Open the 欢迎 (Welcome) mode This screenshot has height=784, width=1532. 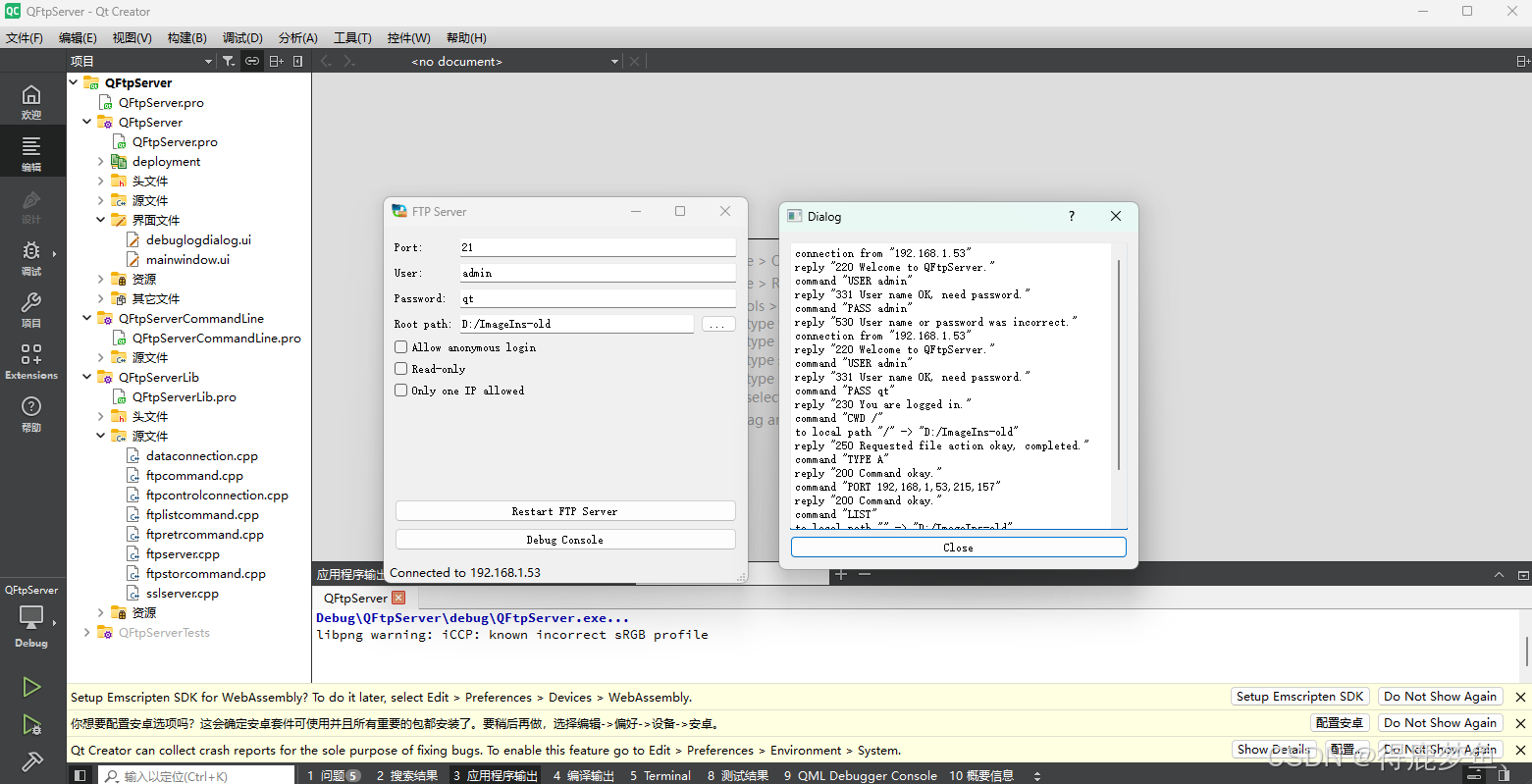coord(31,101)
